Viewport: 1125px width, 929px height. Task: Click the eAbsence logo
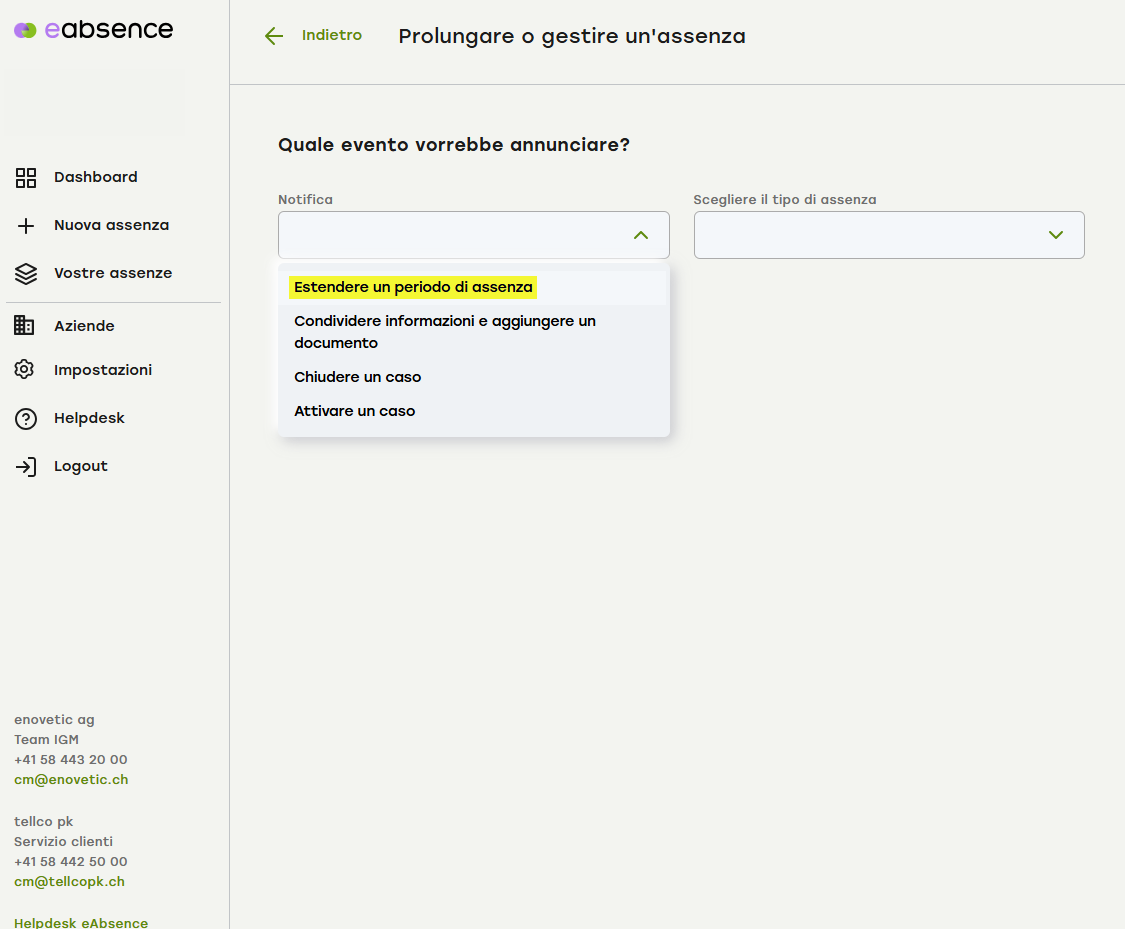coord(94,30)
